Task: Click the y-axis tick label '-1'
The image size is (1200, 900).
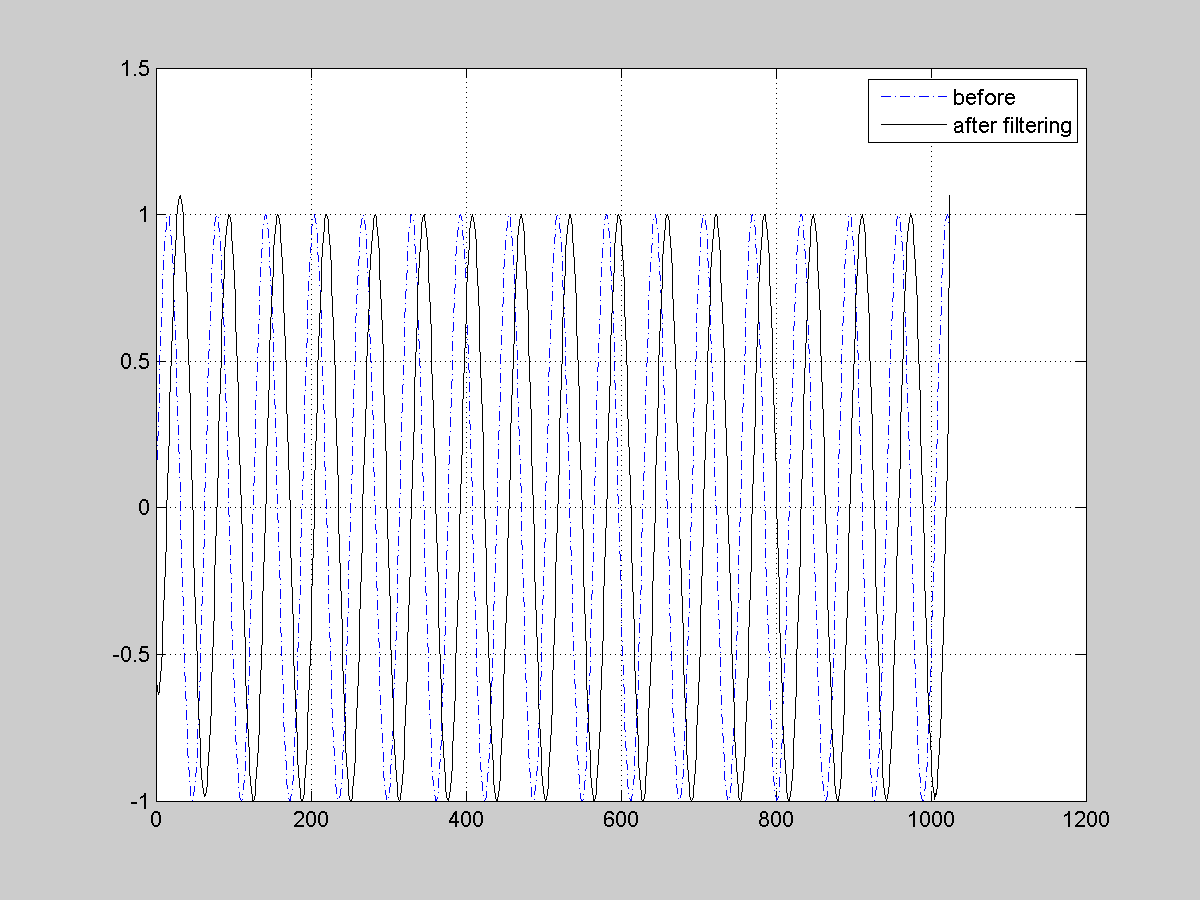Action: click(139, 800)
